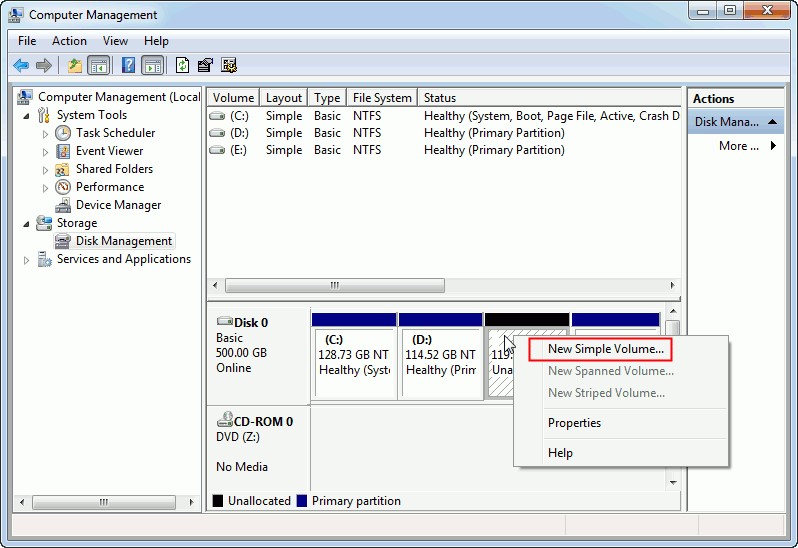Click the Rescan Disks toolbar icon
The width and height of the screenshot is (798, 548).
click(x=206, y=66)
